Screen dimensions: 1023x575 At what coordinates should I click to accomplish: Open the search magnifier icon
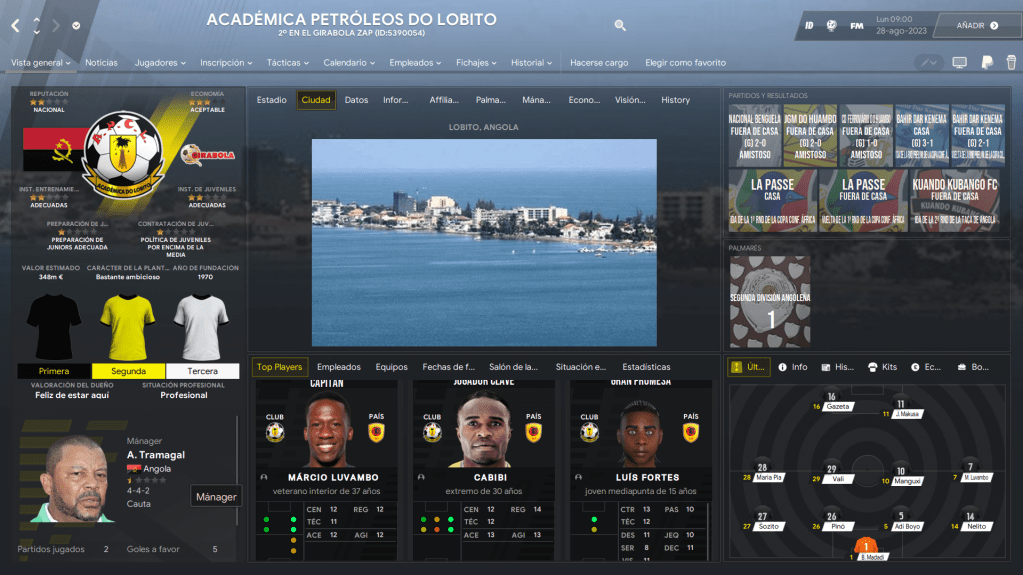620,25
